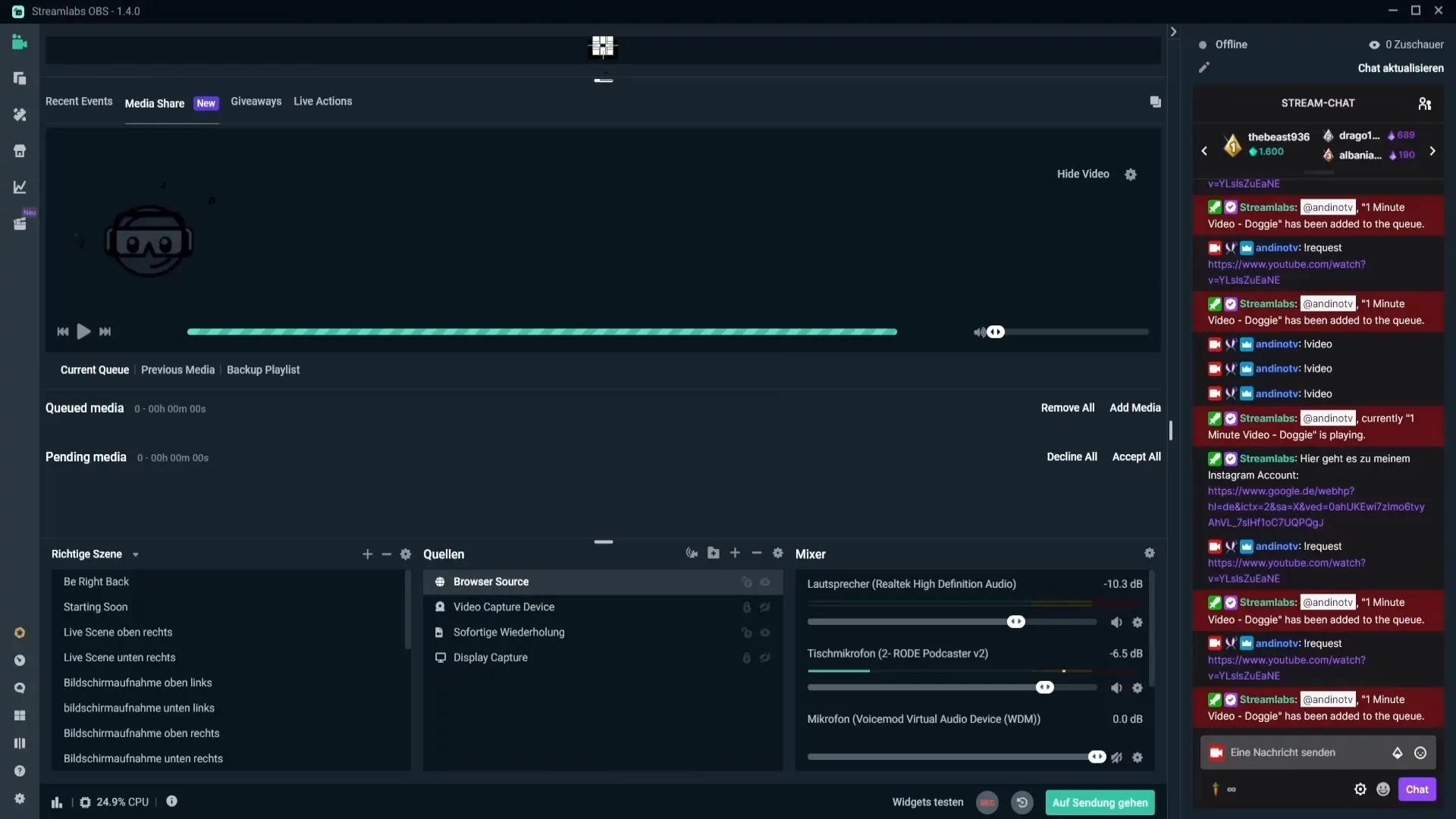Viewport: 1456px width, 819px height.
Task: Add a source folder in Quellen
Action: pyautogui.click(x=714, y=553)
